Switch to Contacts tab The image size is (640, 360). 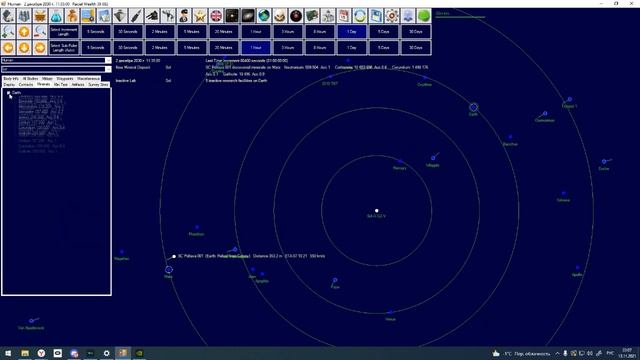click(26, 84)
